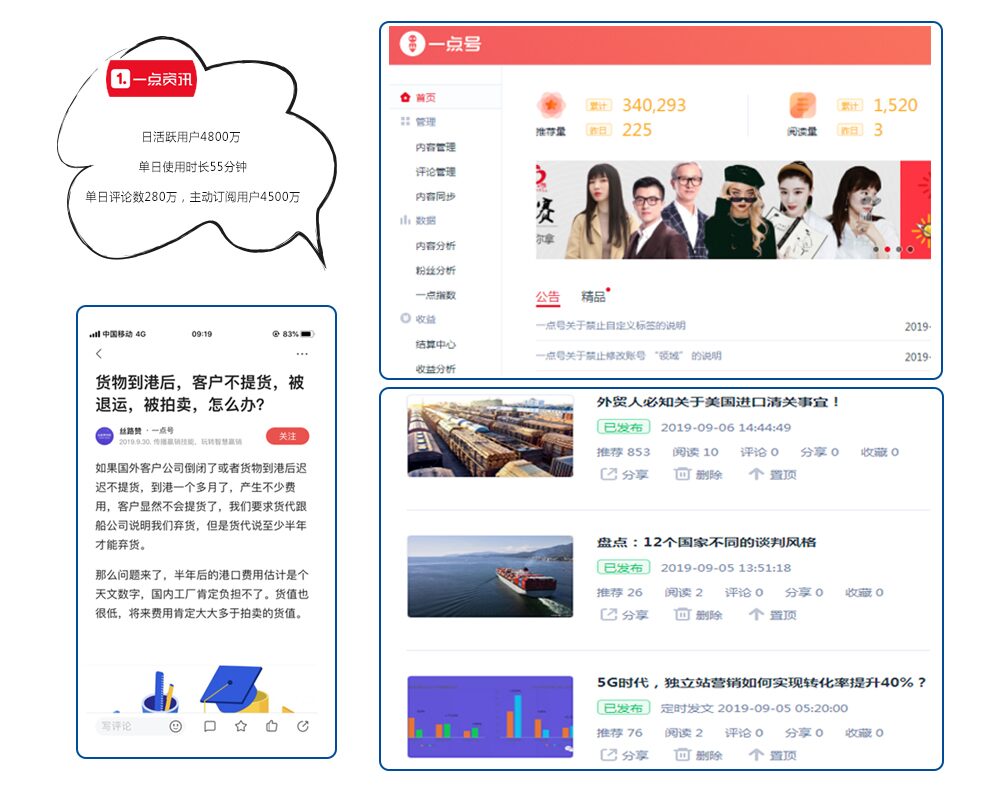Switch to the 精品 tab

click(x=593, y=297)
